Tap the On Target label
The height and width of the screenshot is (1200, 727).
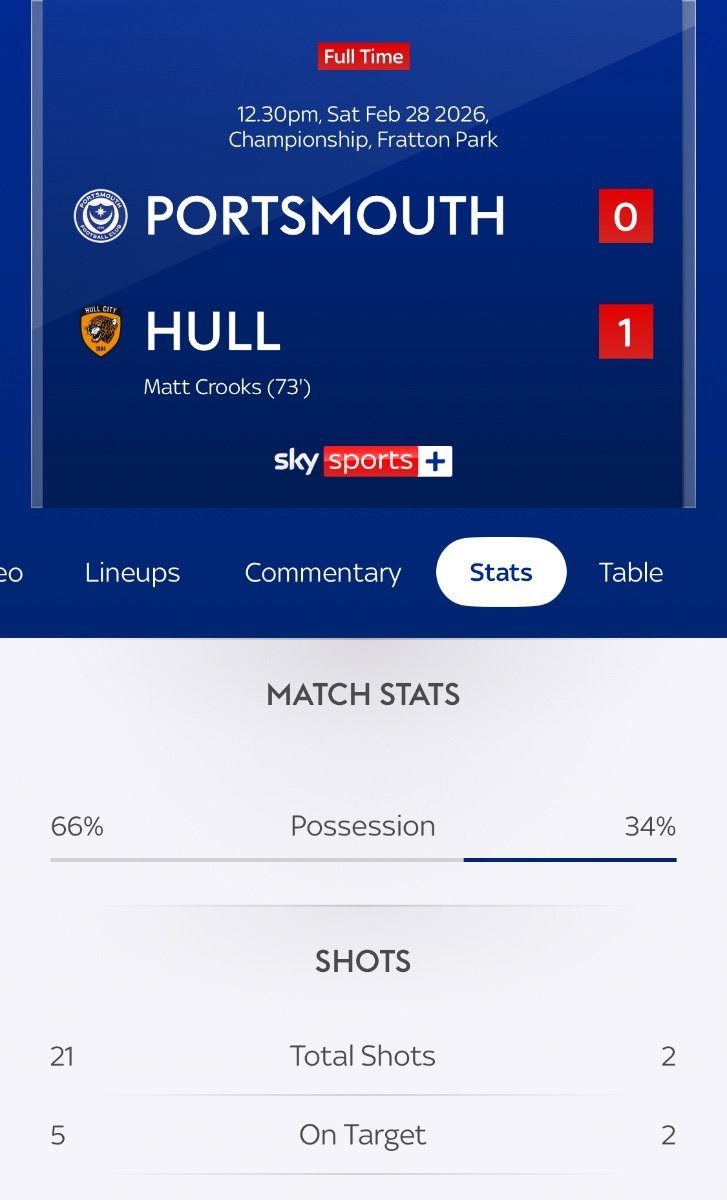[x=363, y=1135]
